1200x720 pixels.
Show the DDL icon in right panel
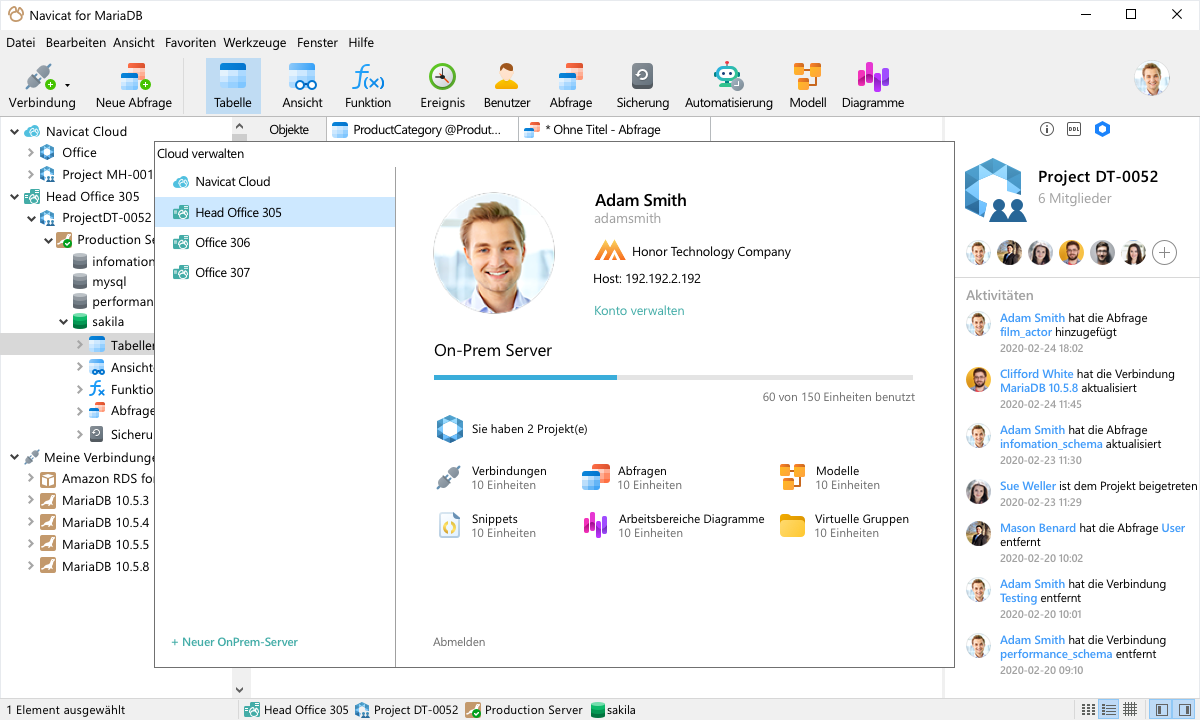click(1074, 129)
